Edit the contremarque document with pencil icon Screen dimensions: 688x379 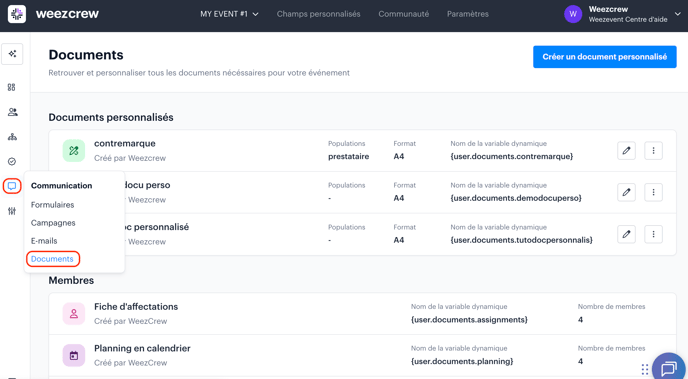click(626, 150)
